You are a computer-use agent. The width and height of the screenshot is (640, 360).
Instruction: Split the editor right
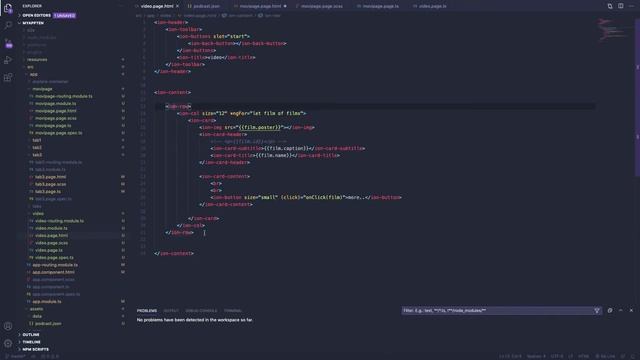pos(620,6)
